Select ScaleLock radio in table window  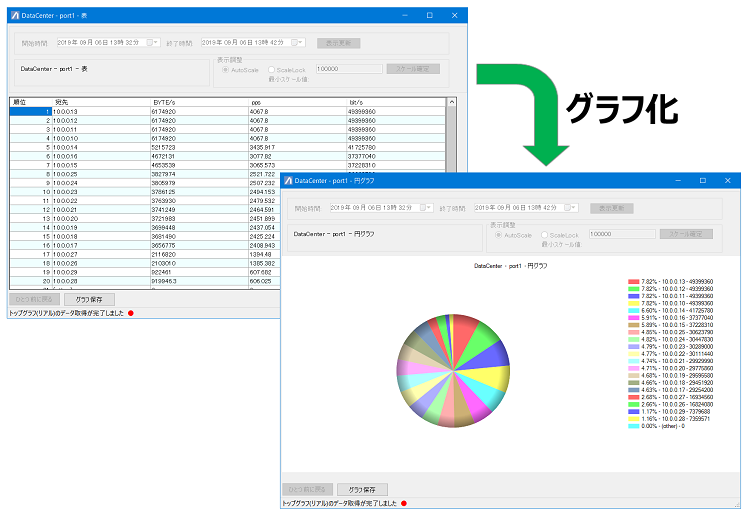coord(271,70)
